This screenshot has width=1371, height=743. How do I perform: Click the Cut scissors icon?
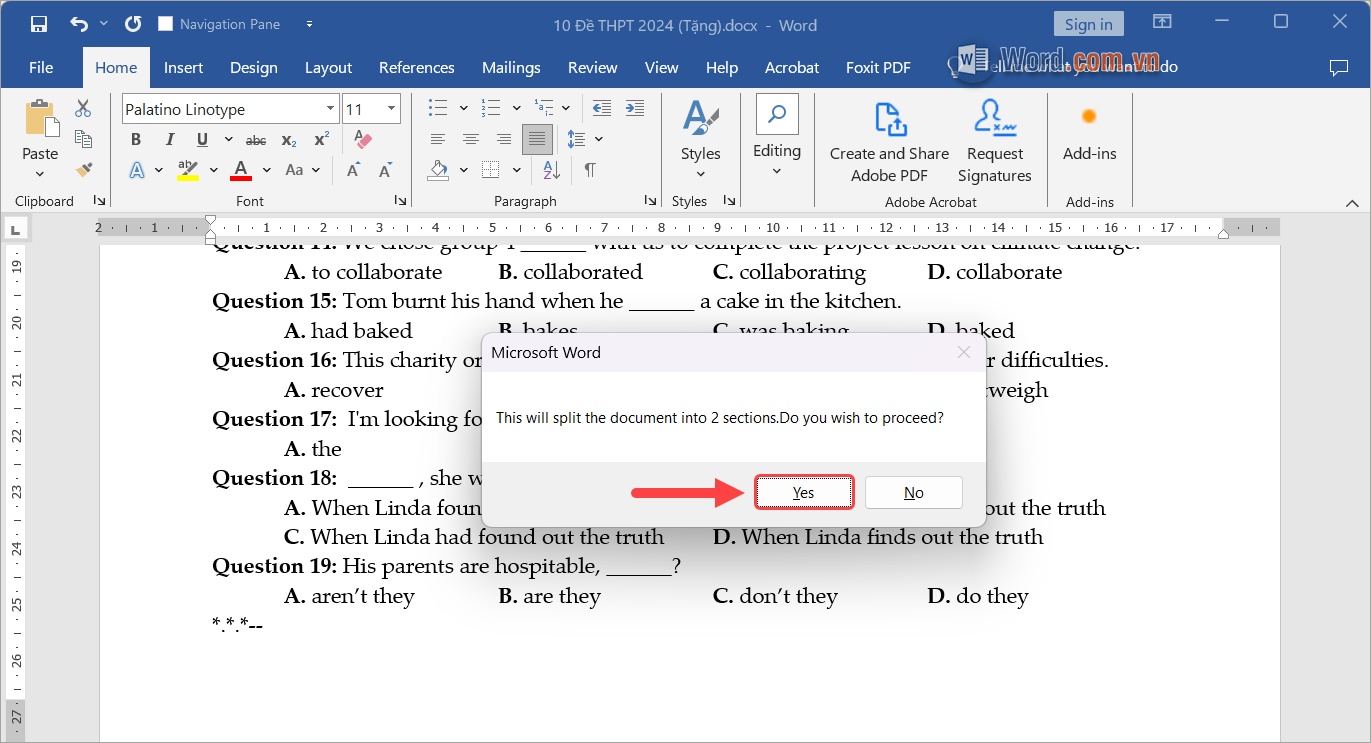[83, 108]
